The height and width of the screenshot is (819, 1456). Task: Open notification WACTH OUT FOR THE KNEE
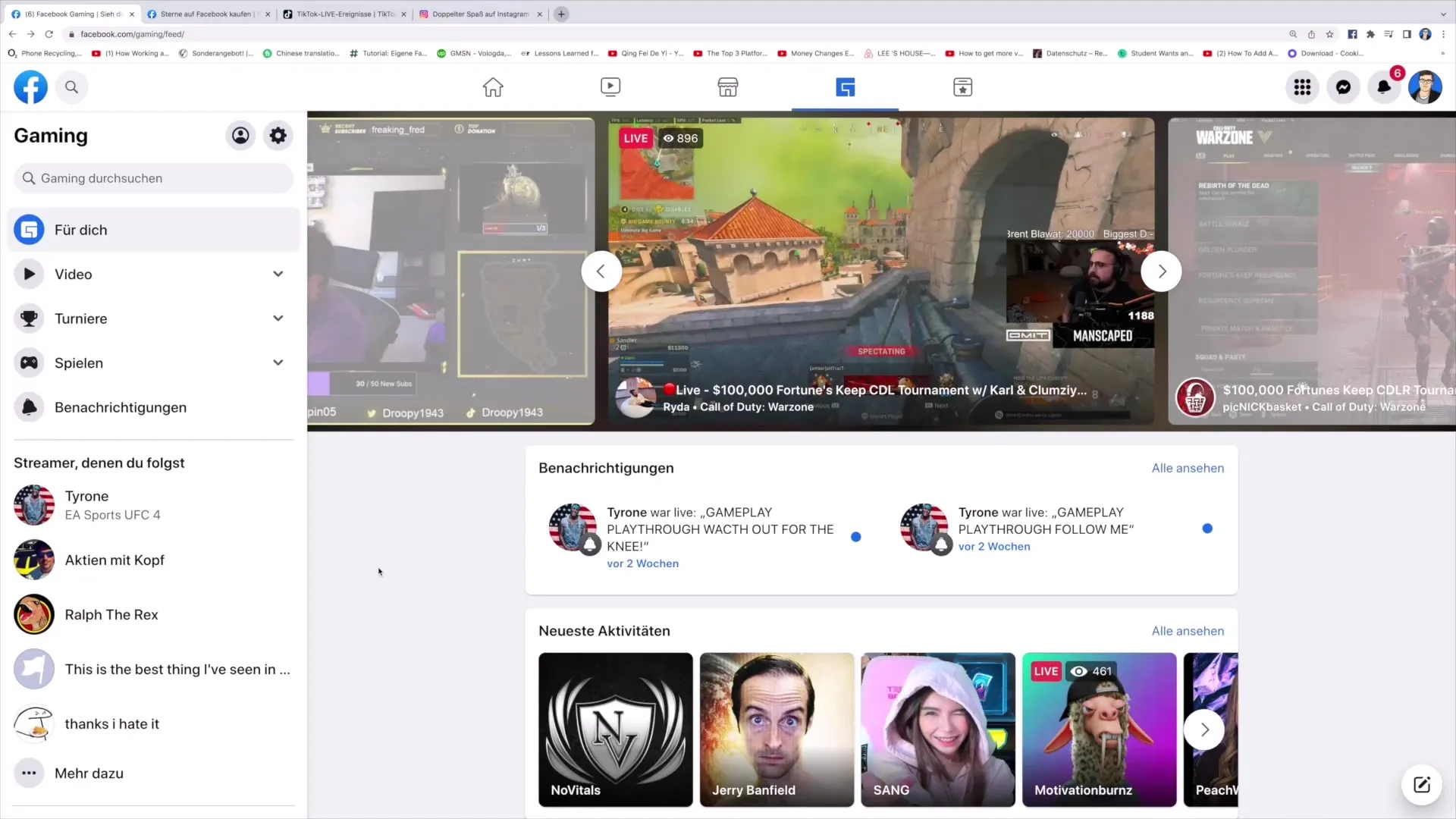(x=705, y=537)
